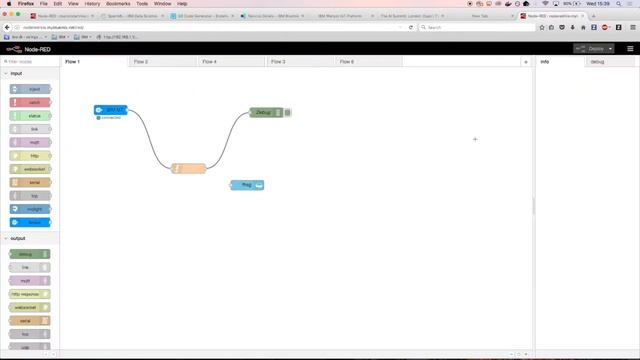Open macOS Spotlight search icon
Screen dimensions: 640x360
coord(619,4)
